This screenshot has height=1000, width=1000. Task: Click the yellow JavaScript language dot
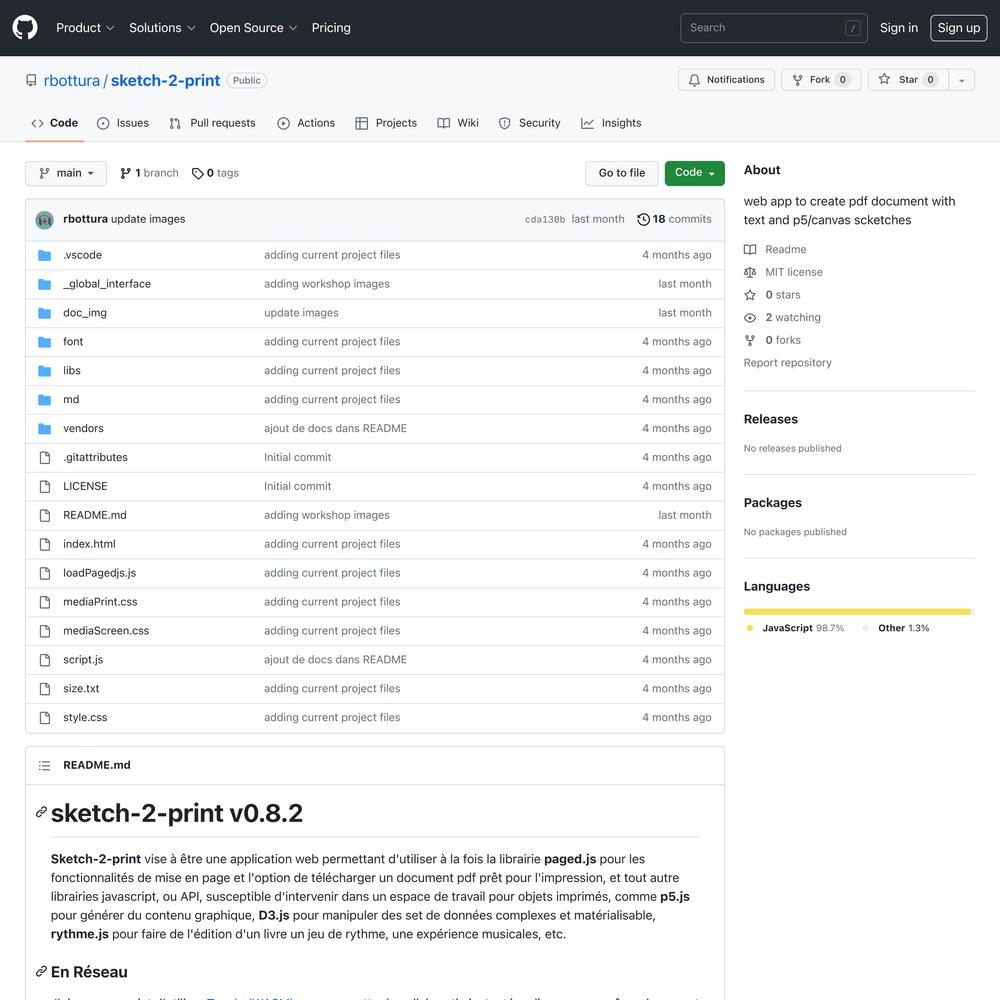pyautogui.click(x=750, y=628)
